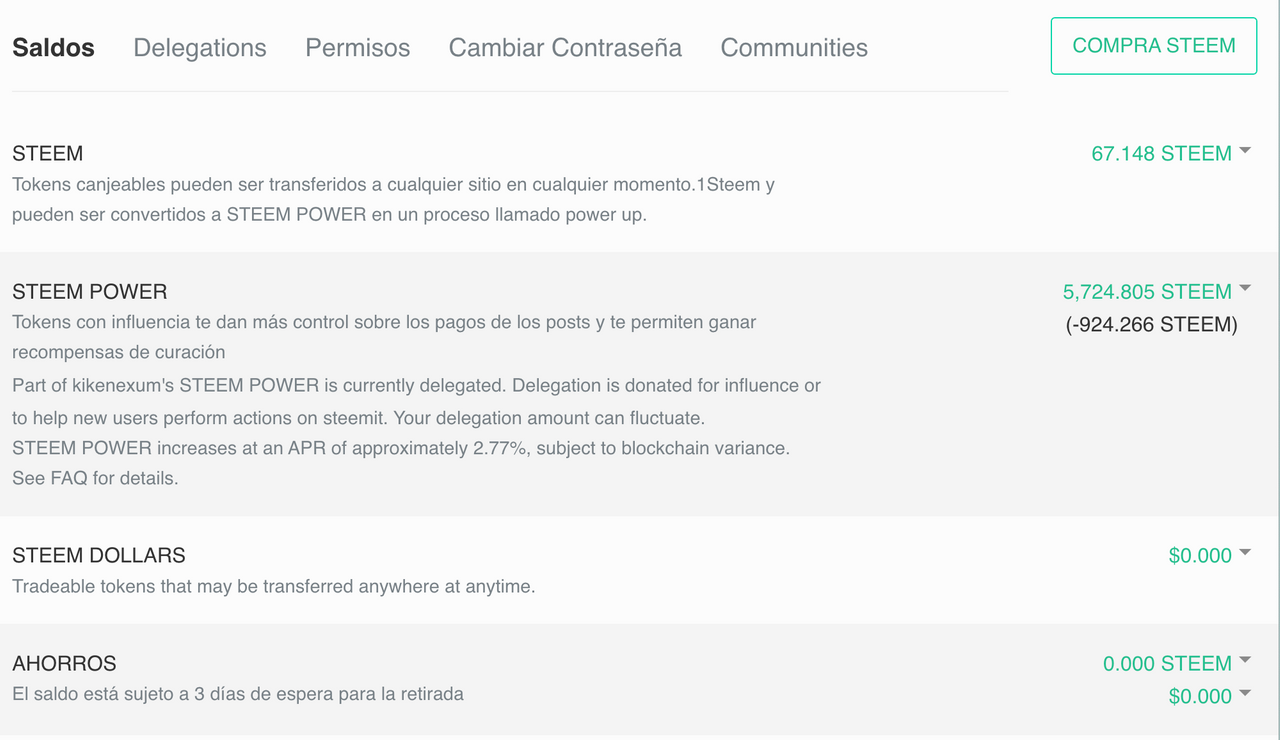This screenshot has height=740, width=1280.
Task: Click the 'See FAQ for details.' text
Action: [95, 478]
